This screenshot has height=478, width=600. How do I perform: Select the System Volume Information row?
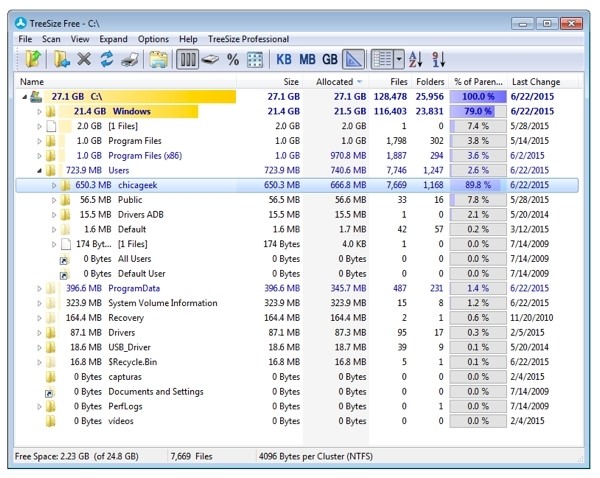[297, 303]
